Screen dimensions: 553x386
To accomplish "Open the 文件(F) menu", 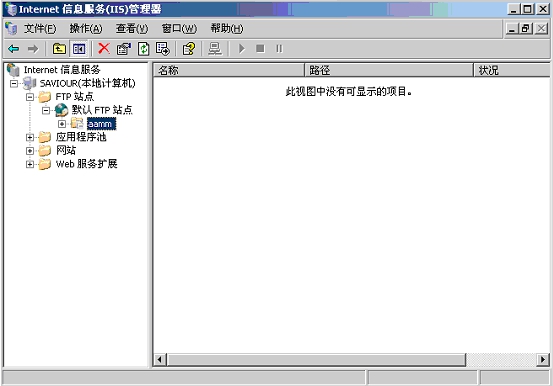I will pyautogui.click(x=40, y=29).
